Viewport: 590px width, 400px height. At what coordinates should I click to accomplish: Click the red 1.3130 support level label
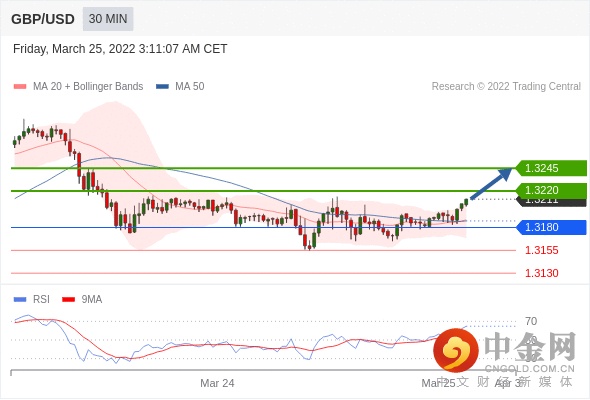[542, 273]
